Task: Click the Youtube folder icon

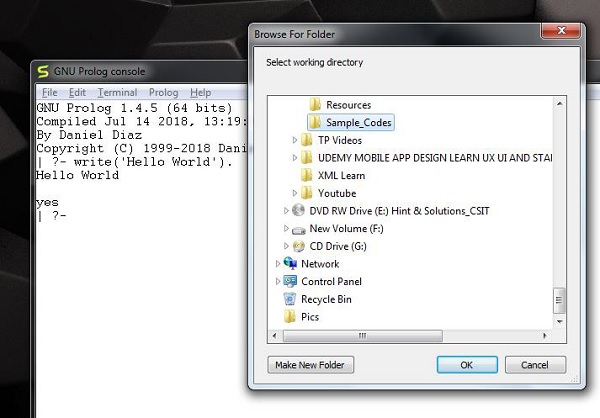Action: coord(307,193)
